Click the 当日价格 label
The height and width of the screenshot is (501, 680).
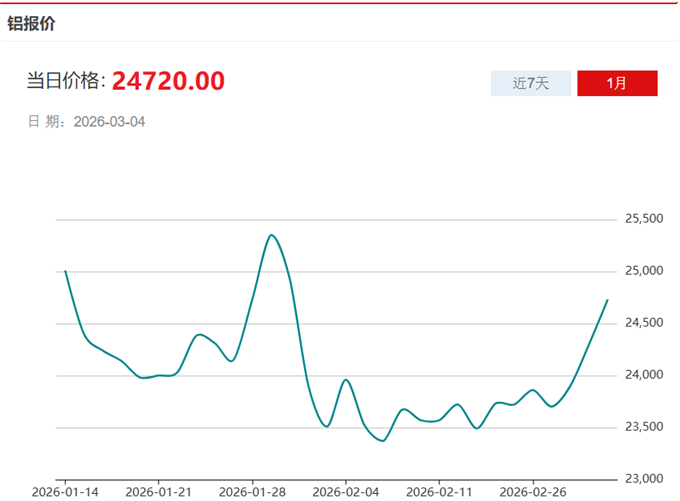coord(65,82)
